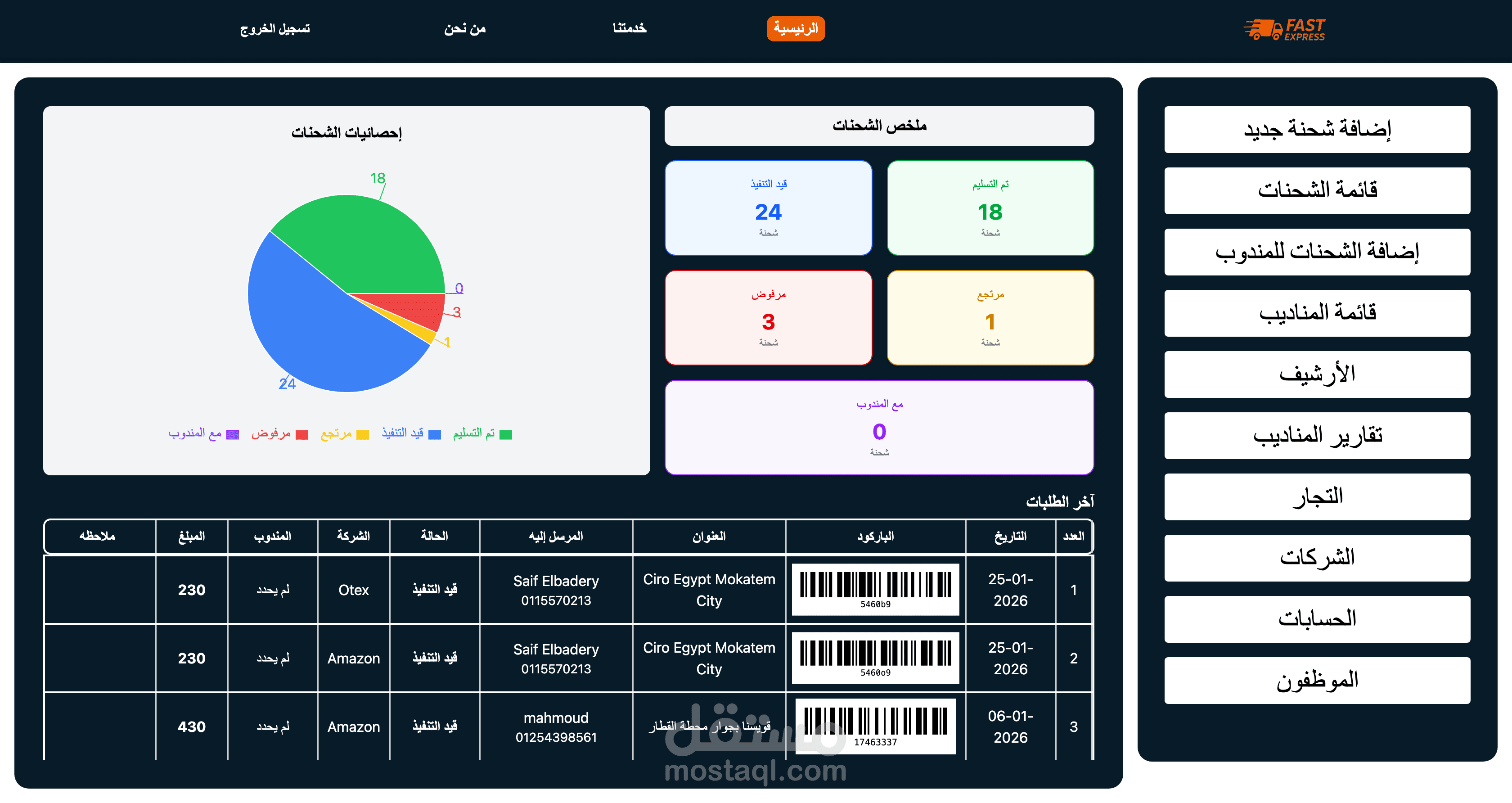Open قائمة المناديب couriers list
Viewport: 1512px width, 803px height.
click(x=1317, y=313)
